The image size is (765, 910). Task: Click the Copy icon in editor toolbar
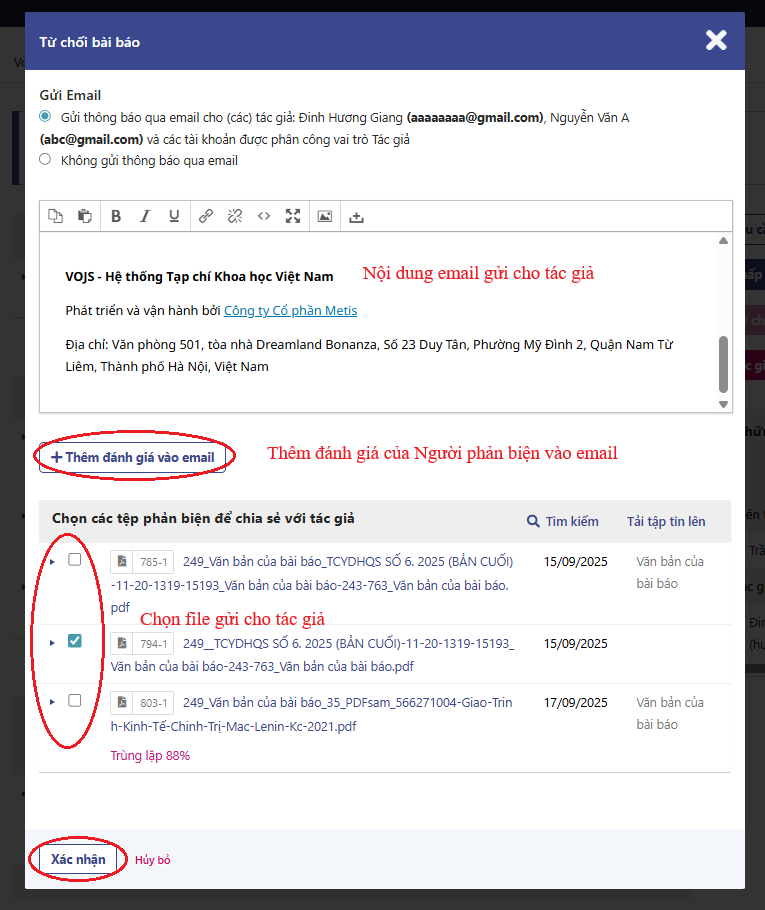pyautogui.click(x=56, y=216)
